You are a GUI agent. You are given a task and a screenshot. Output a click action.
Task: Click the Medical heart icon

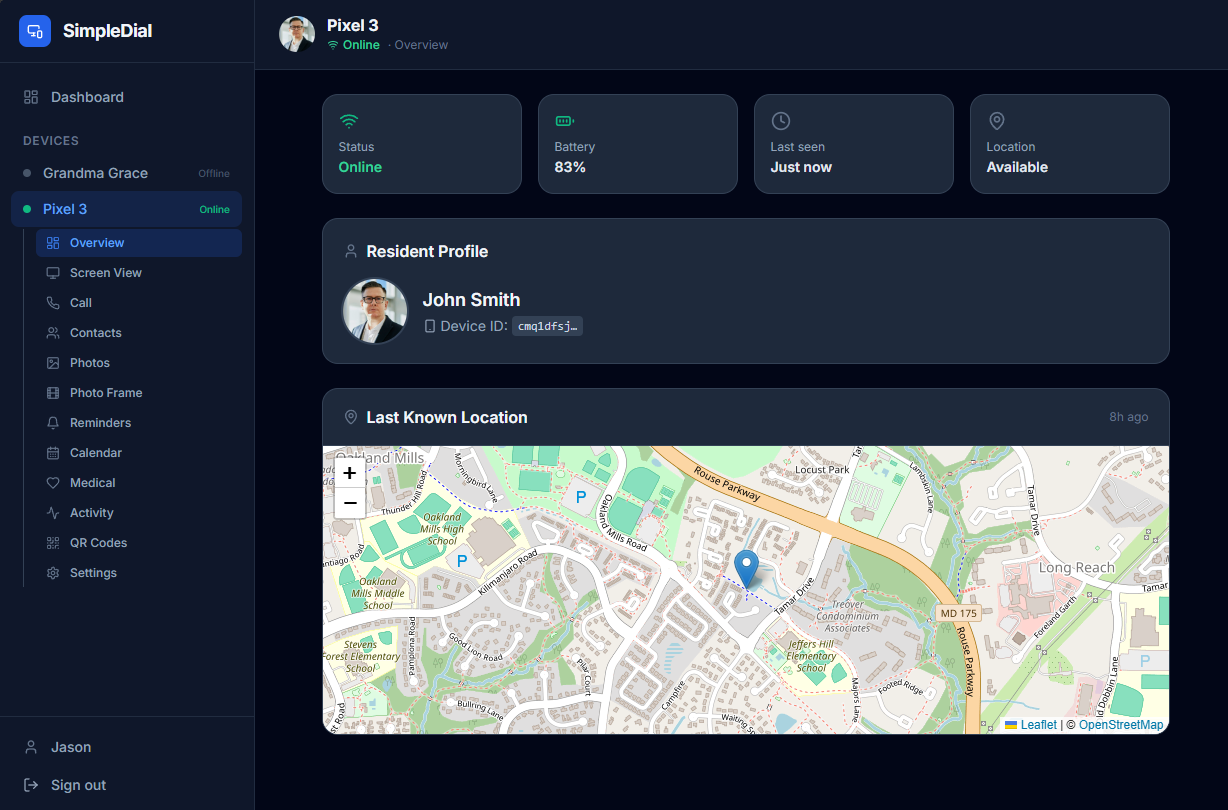tap(53, 483)
